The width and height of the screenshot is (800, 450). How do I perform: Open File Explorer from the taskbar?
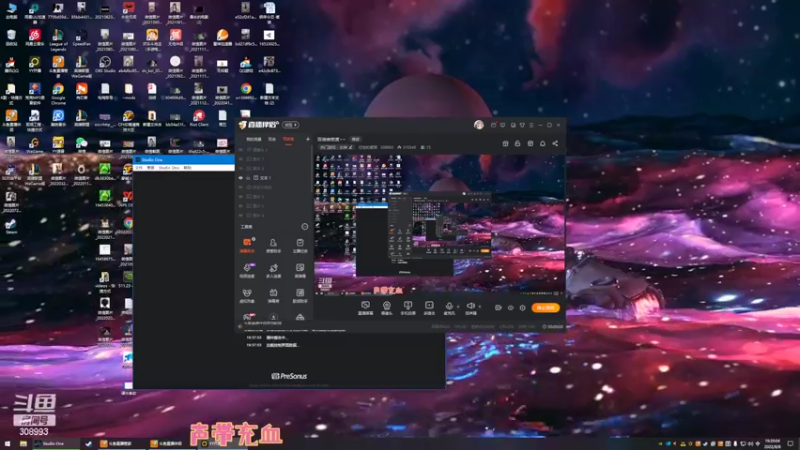tap(23, 444)
